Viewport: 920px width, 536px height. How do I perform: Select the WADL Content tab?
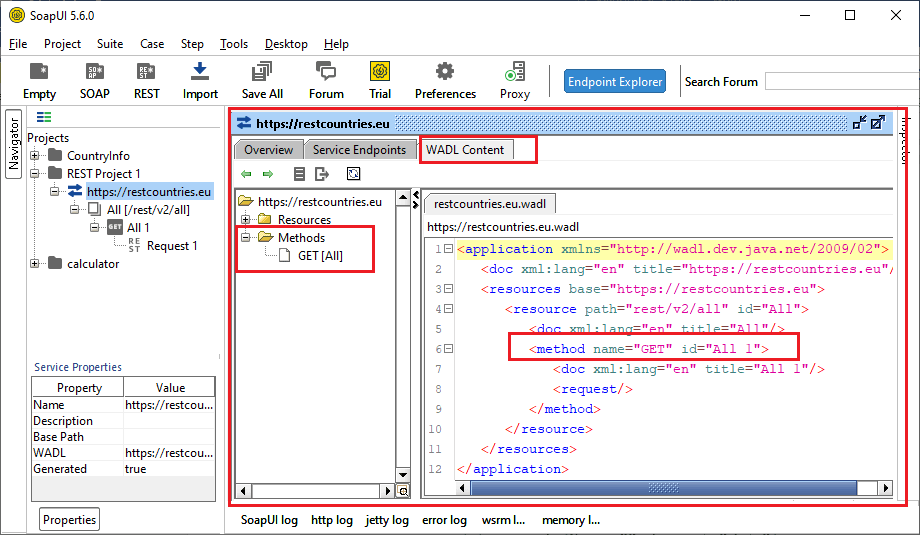coord(465,150)
